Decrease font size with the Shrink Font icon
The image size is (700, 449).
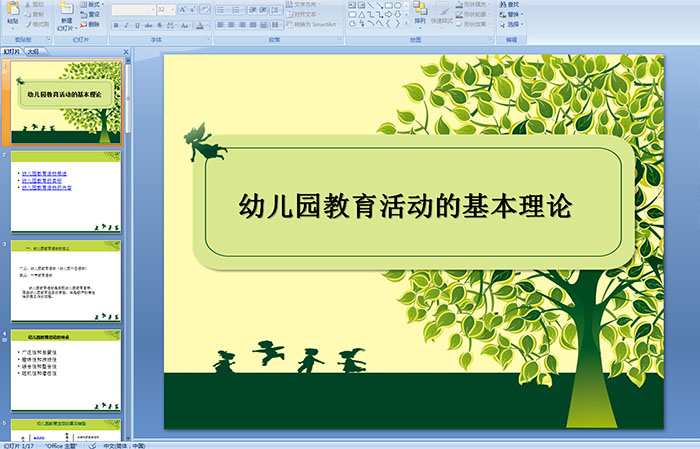(192, 9)
